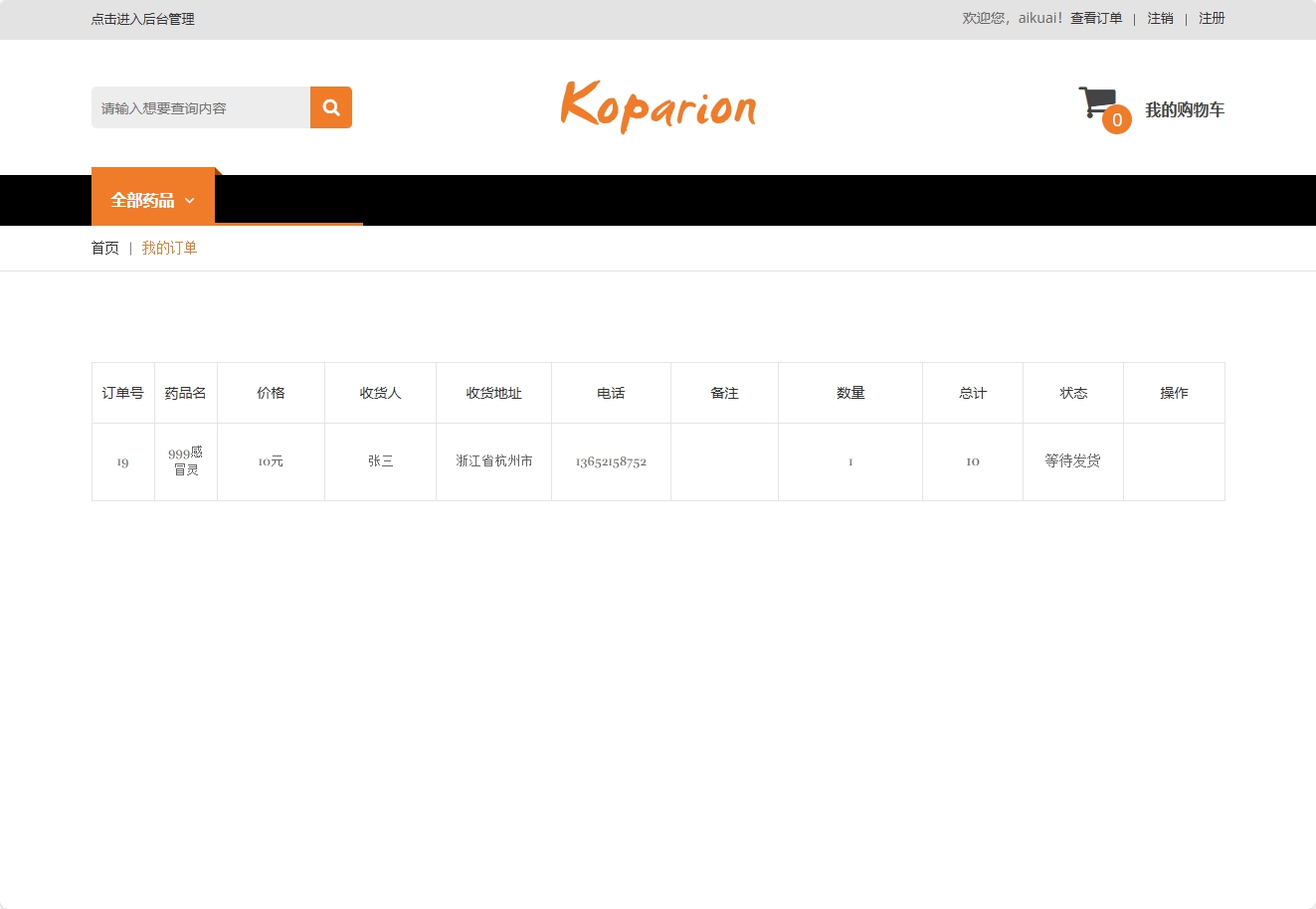The image size is (1316, 909).
Task: Open the 查看订单 link
Action: click(x=1095, y=18)
